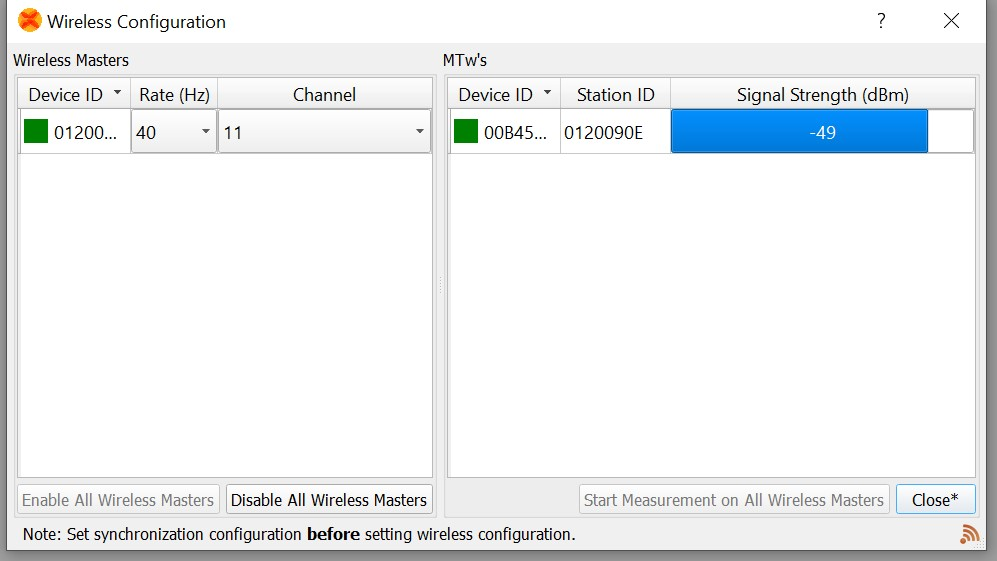997x561 pixels.
Task: Open the Rate (Hz) dropdown showing 40
Action: pyautogui.click(x=174, y=132)
